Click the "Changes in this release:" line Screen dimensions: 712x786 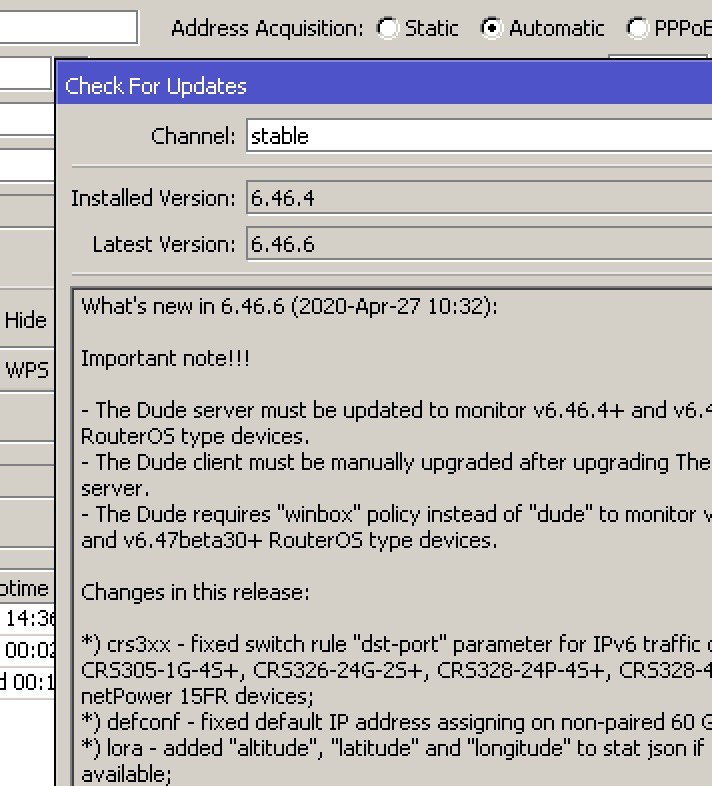[x=196, y=593]
